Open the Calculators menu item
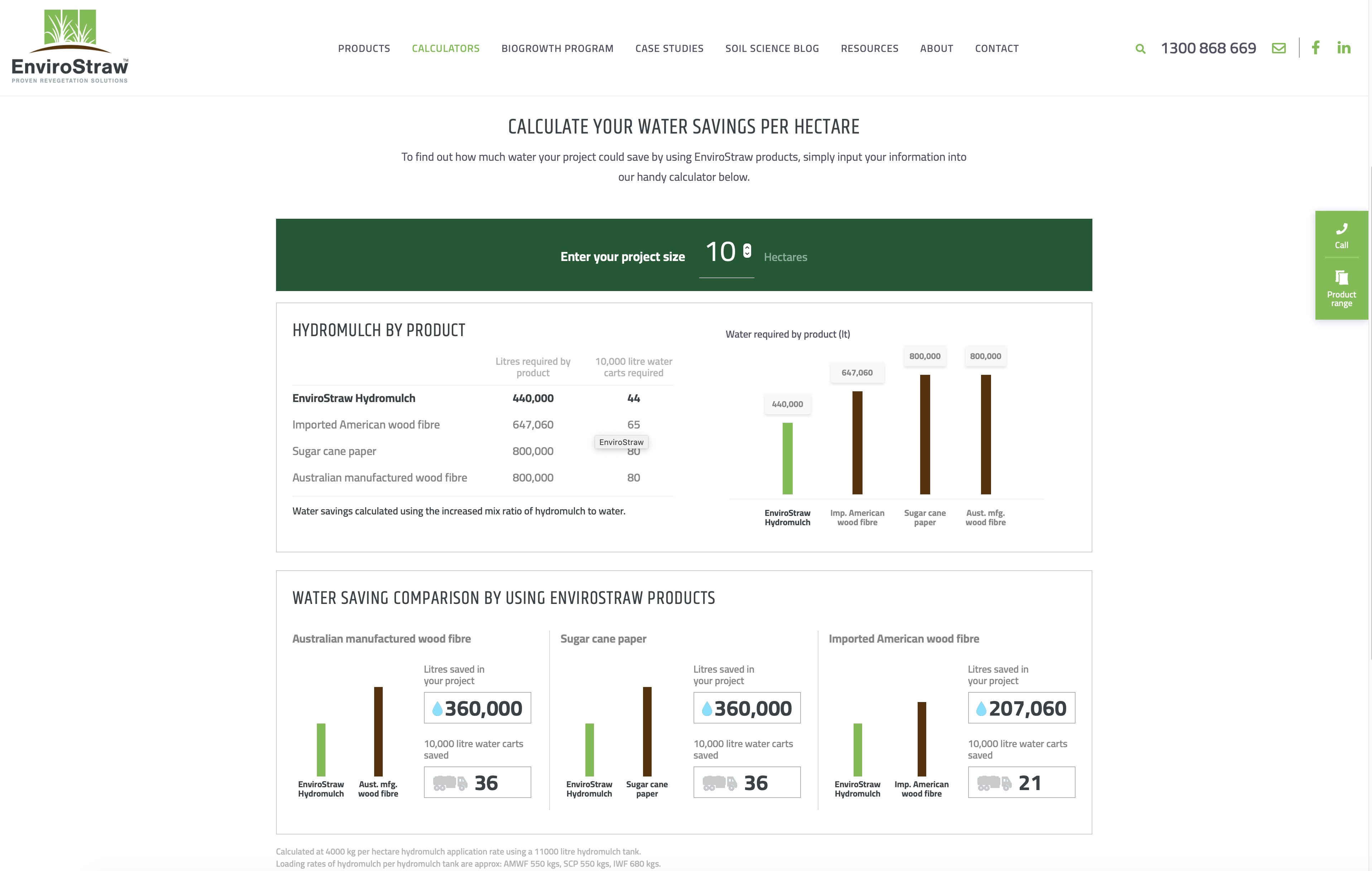 click(x=445, y=48)
